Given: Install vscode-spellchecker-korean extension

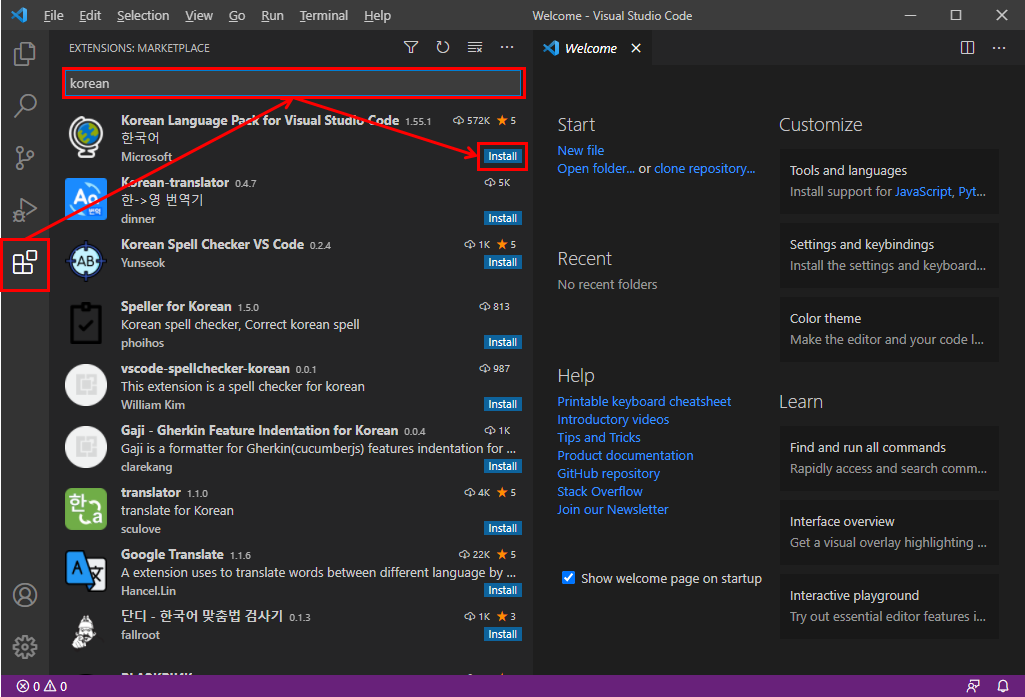Looking at the screenshot, I should [x=502, y=404].
